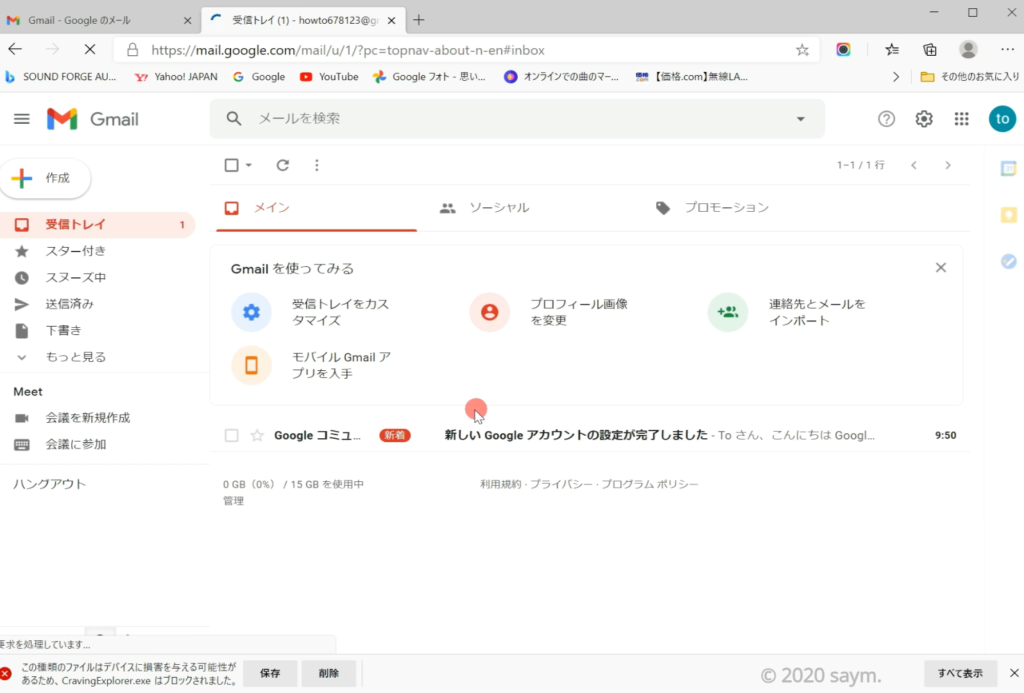The image size is (1024, 693).
Task: Refresh the inbox message list
Action: click(x=283, y=165)
